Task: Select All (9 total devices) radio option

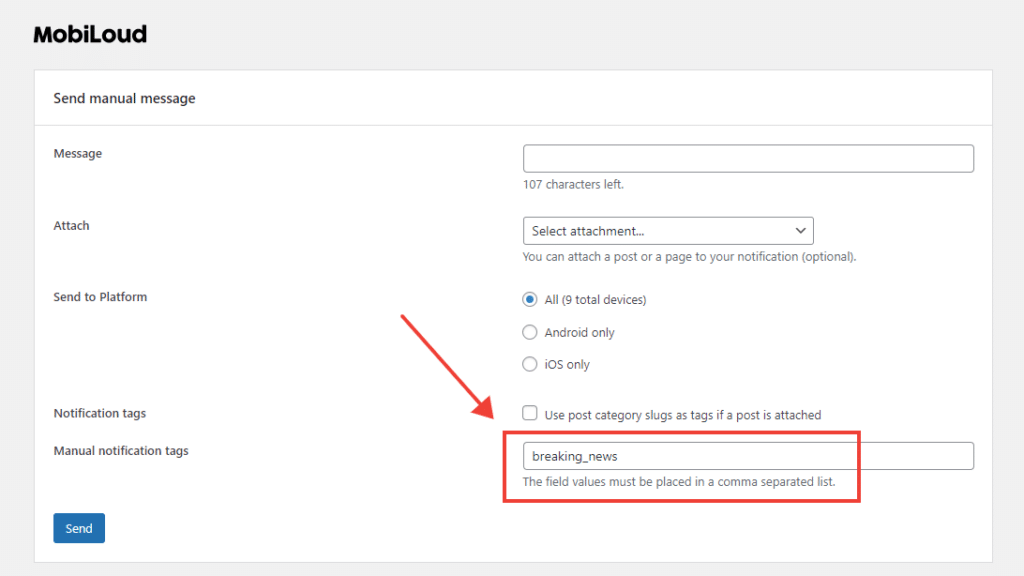Action: (530, 300)
